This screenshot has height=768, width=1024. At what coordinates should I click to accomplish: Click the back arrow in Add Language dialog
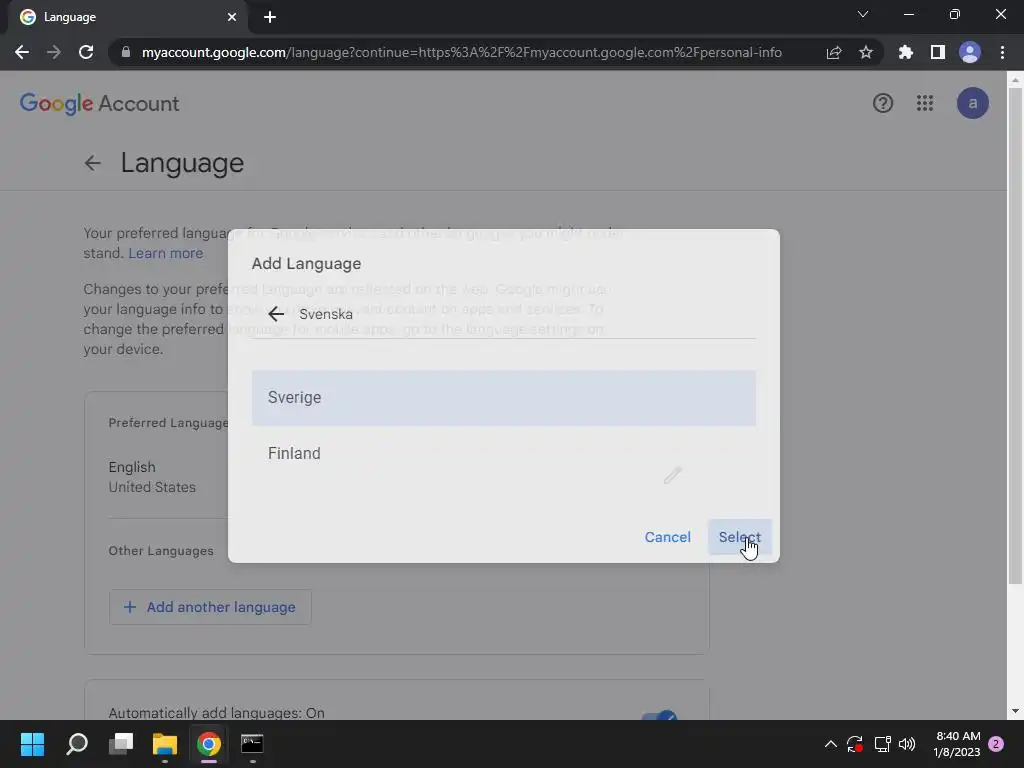tap(276, 314)
